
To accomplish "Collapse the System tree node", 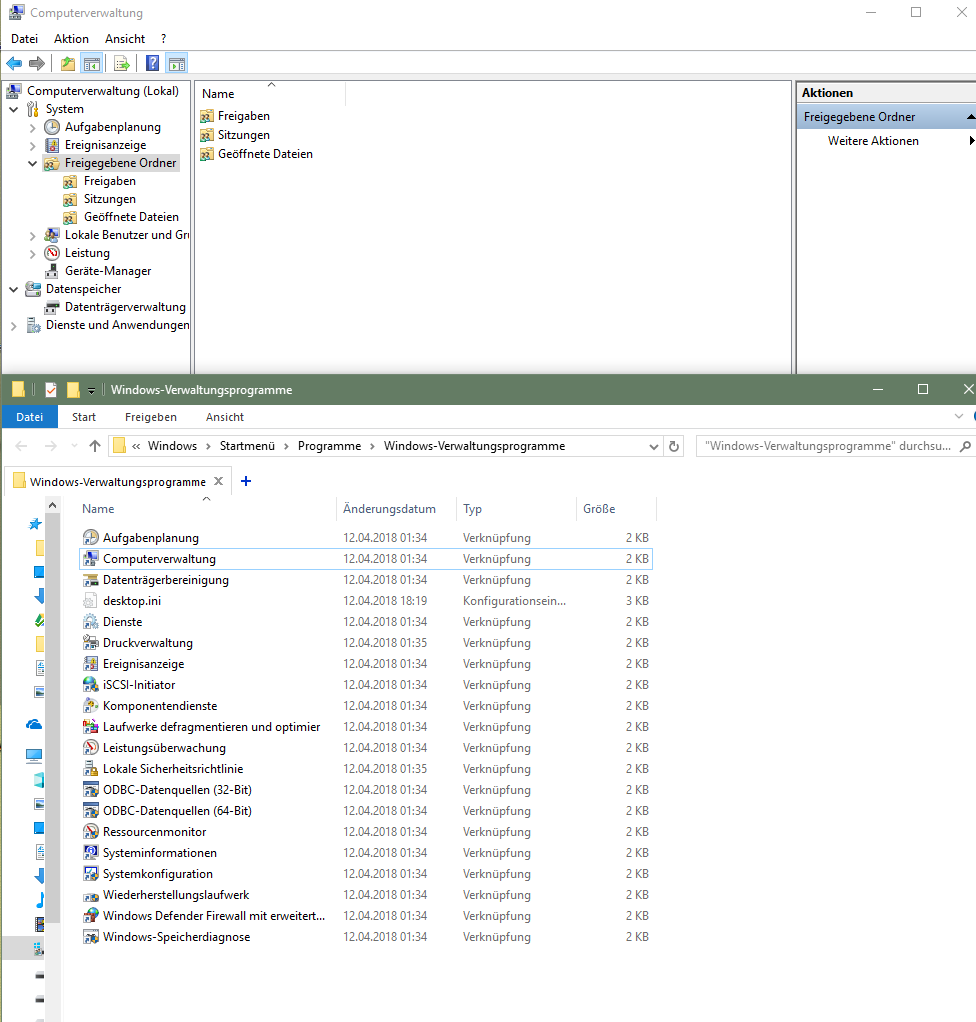I will (14, 110).
